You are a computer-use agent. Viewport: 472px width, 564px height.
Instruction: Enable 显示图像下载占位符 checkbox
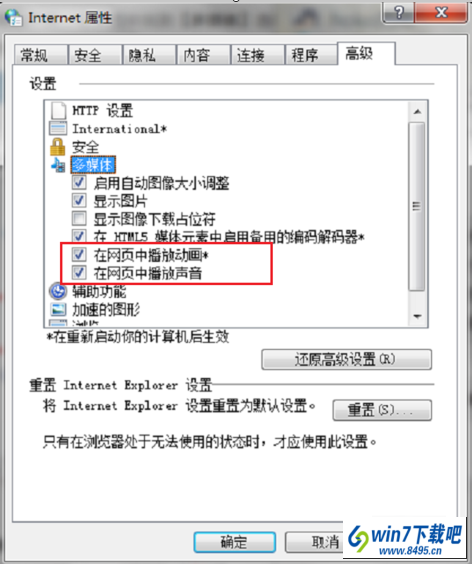click(x=79, y=218)
